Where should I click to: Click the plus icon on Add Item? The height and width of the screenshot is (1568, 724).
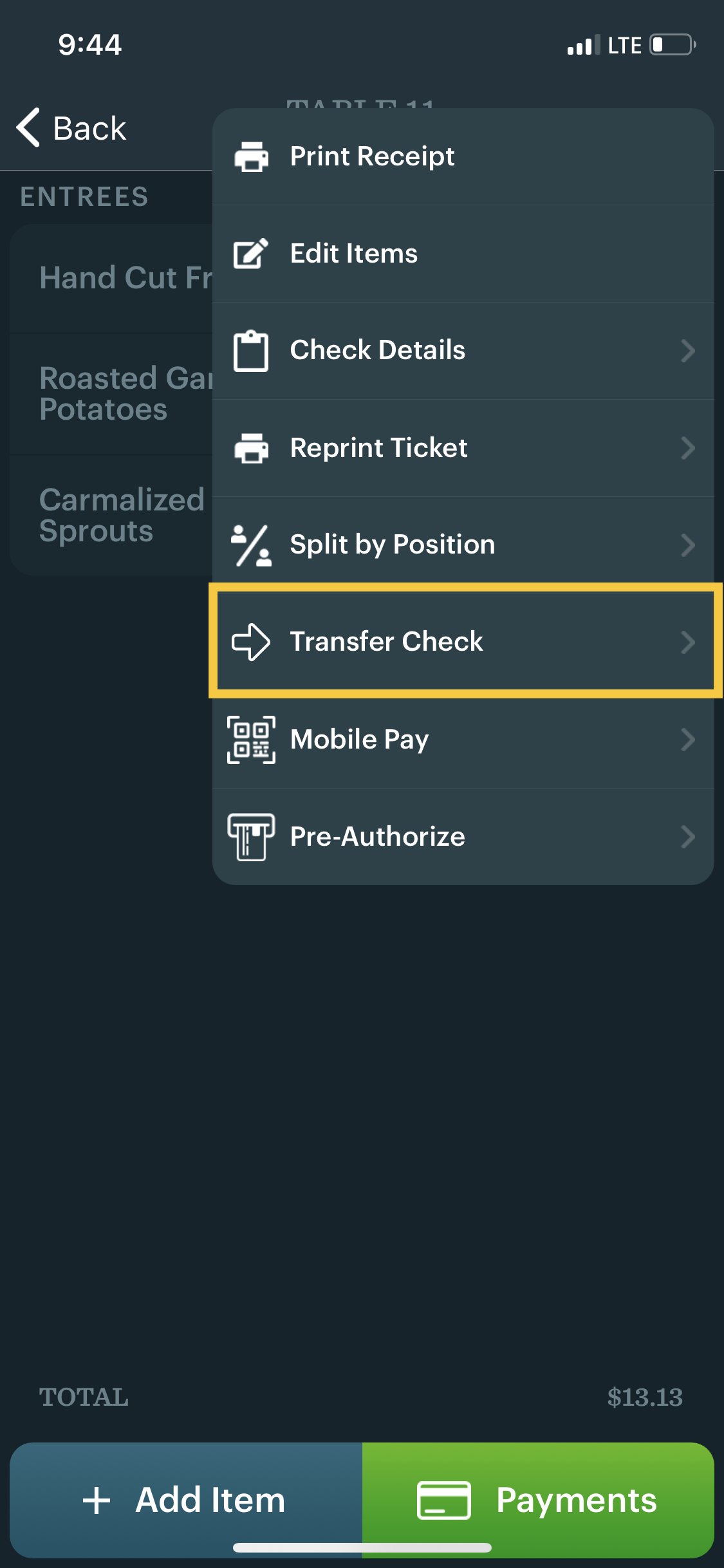tap(97, 1500)
